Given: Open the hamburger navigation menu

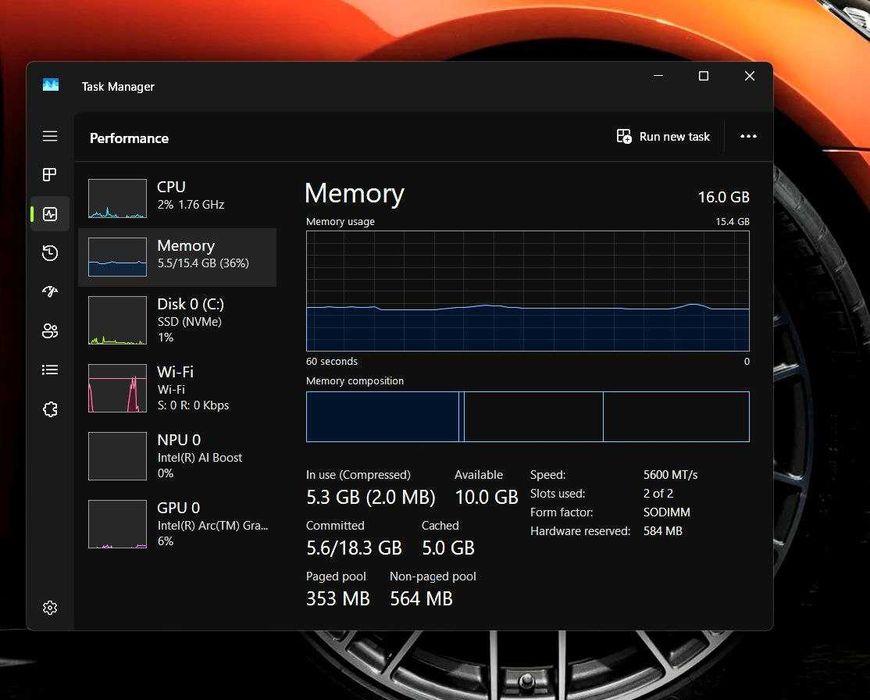Looking at the screenshot, I should pyautogui.click(x=50, y=136).
